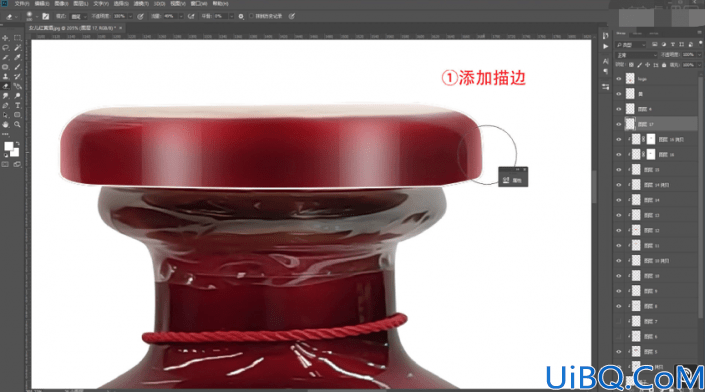
Task: Open the Character panel icon
Action: coord(605,61)
